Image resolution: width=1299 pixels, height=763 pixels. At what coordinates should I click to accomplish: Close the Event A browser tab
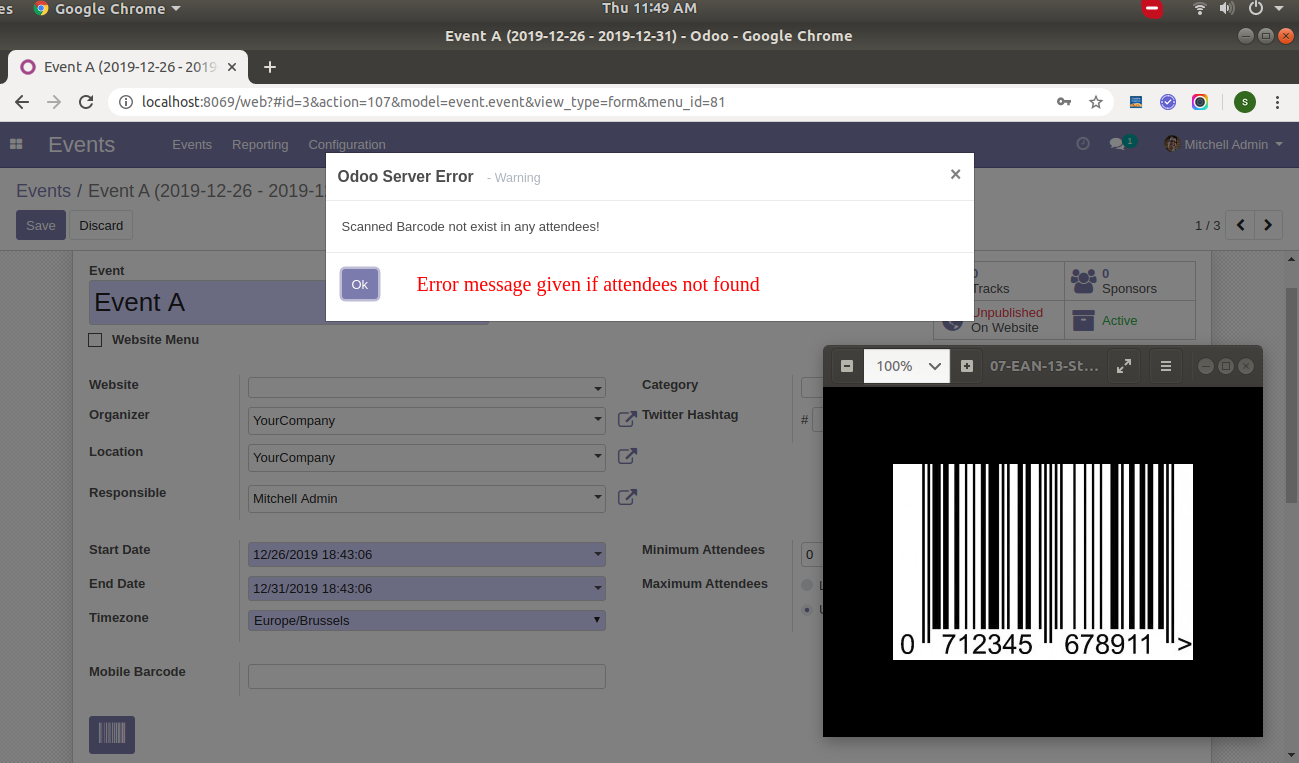233,67
